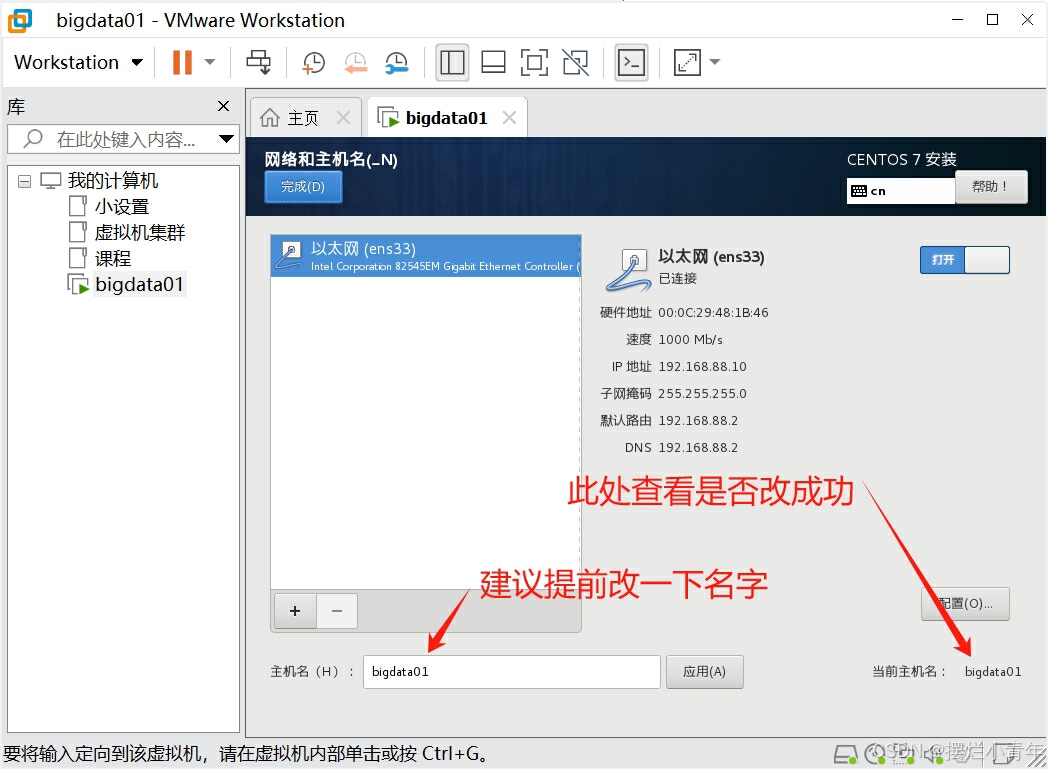Click the VMware Workstation app icon
The width and height of the screenshot is (1048, 769).
tap(20, 20)
